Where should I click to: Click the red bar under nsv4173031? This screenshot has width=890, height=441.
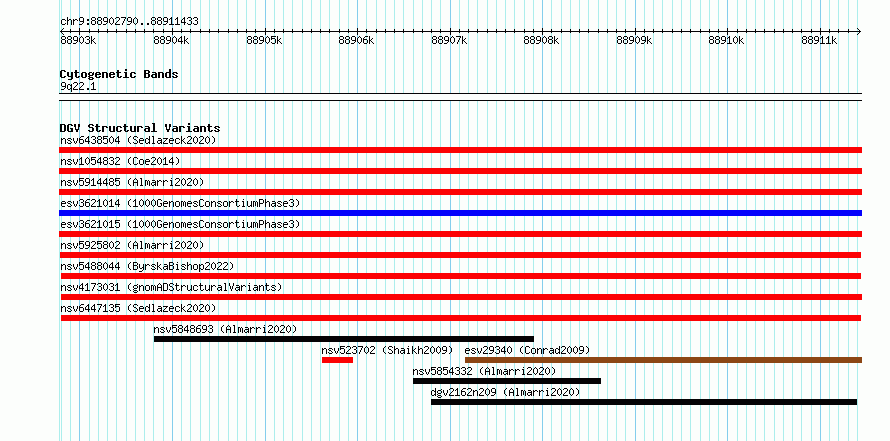pos(461,297)
